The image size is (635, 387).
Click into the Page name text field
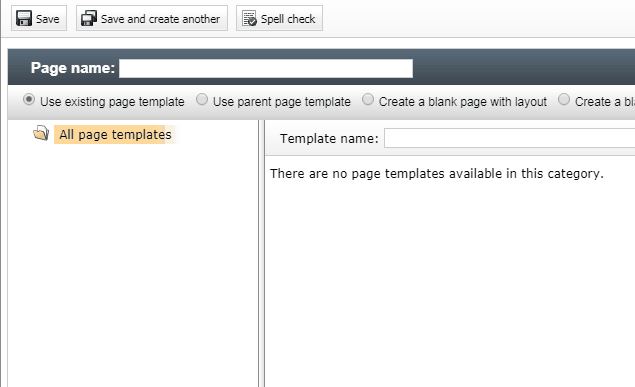(x=266, y=68)
